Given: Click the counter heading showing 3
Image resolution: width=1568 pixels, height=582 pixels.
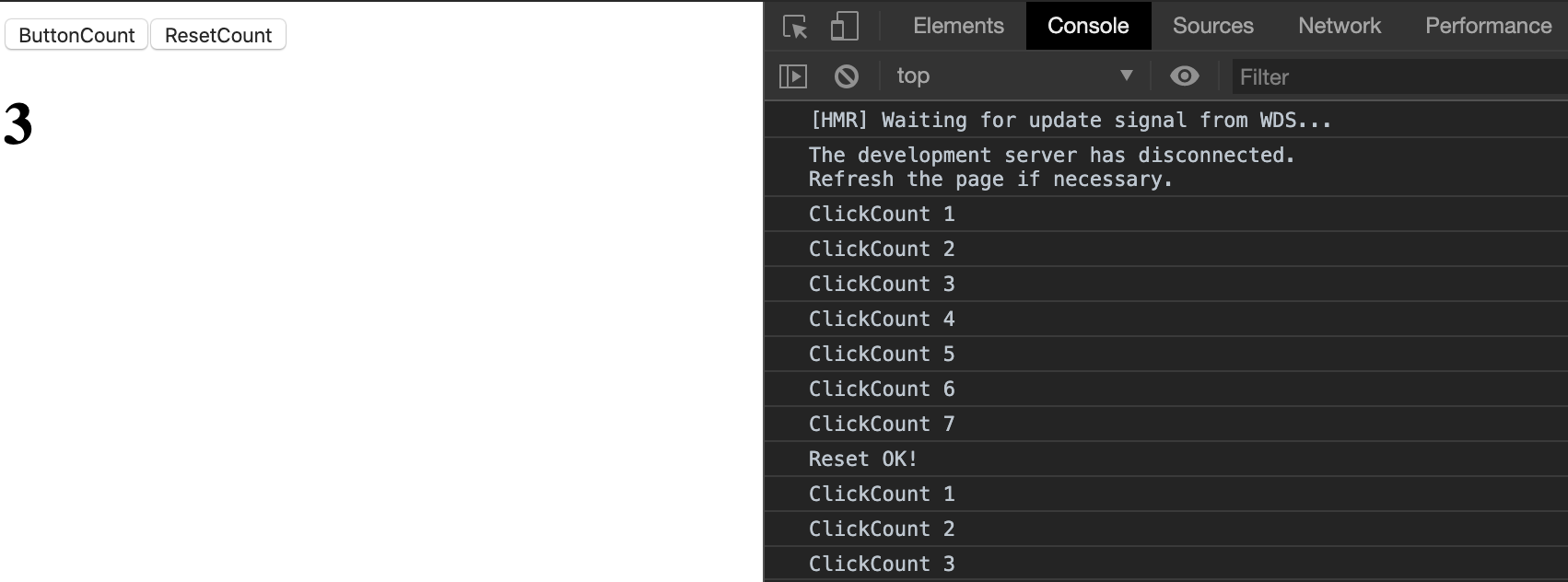Looking at the screenshot, I should point(17,124).
